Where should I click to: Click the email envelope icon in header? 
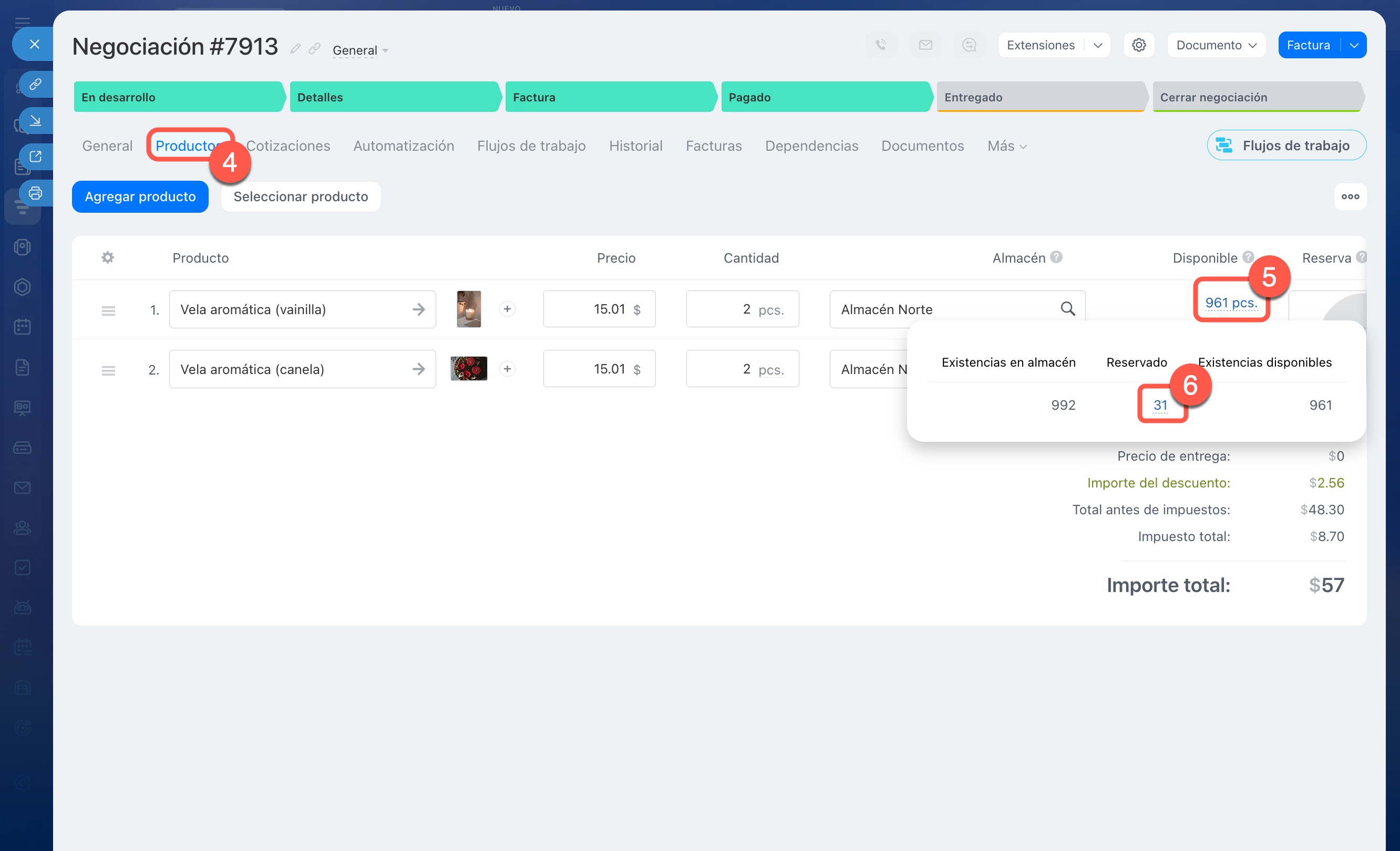tap(925, 45)
